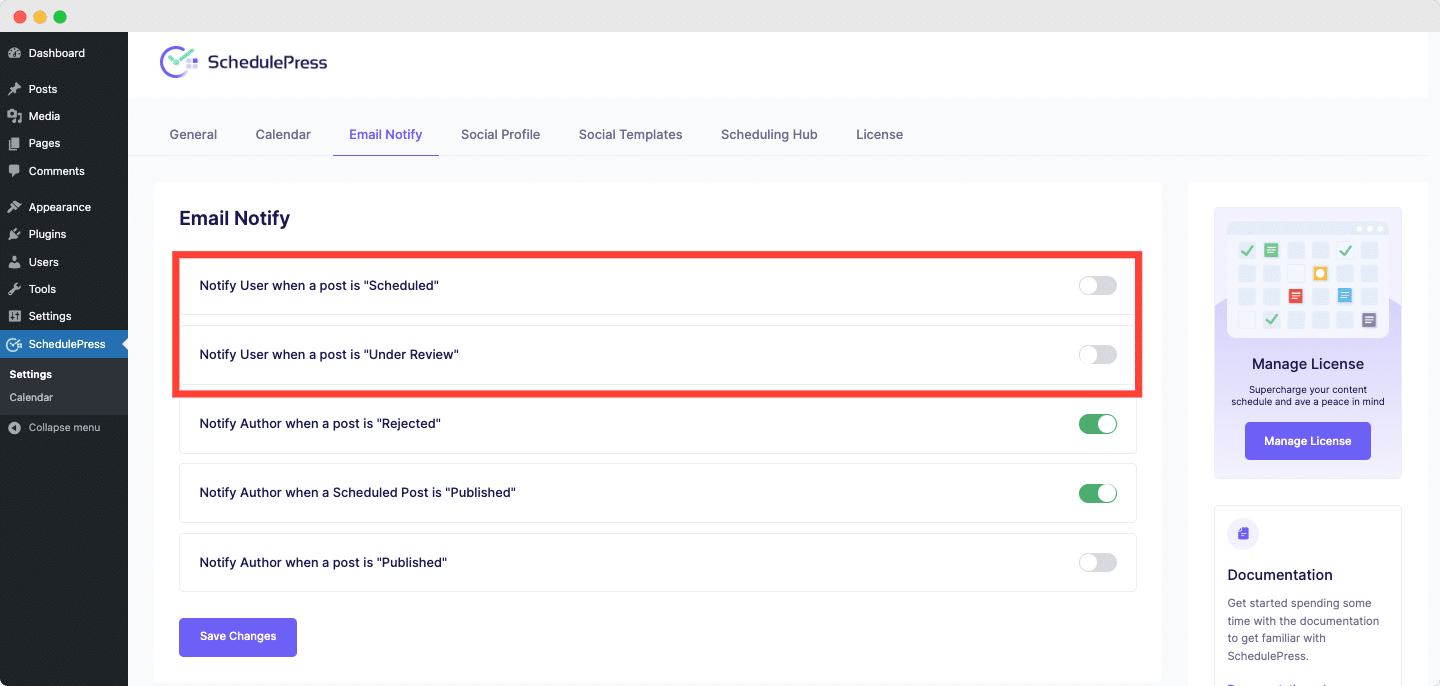The width and height of the screenshot is (1440, 686).
Task: Click the Comments bubble icon
Action: click(14, 171)
